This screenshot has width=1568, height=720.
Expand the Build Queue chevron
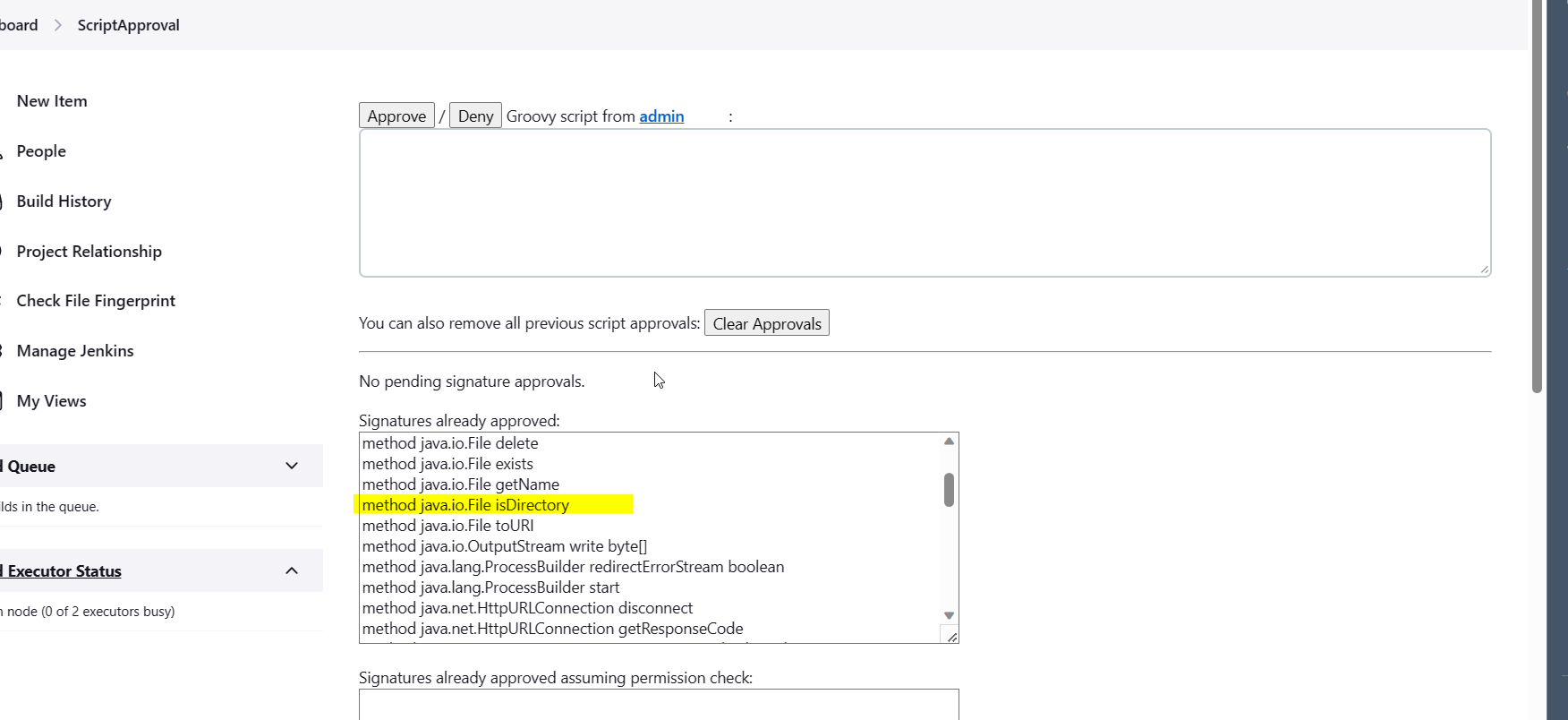[x=292, y=466]
